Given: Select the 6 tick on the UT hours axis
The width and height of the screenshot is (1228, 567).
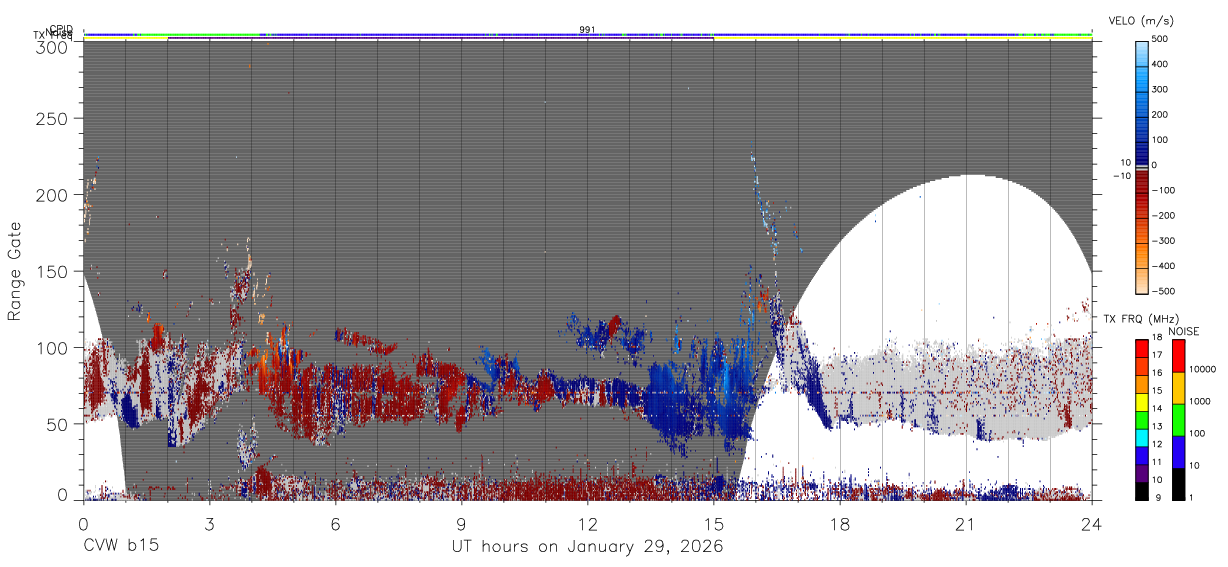Looking at the screenshot, I should (335, 523).
